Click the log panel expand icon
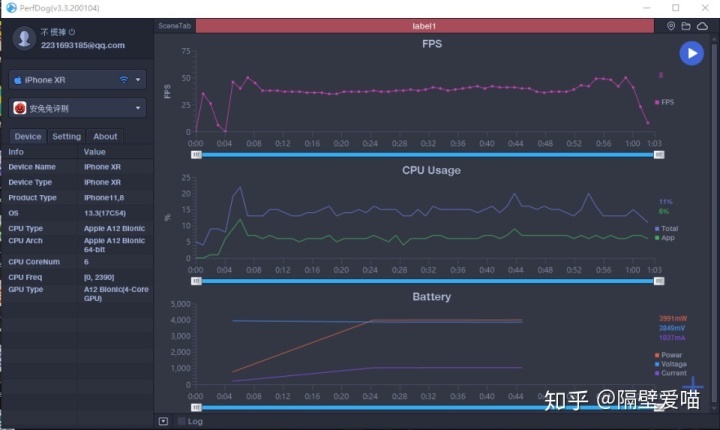This screenshot has width=720, height=430. [163, 421]
